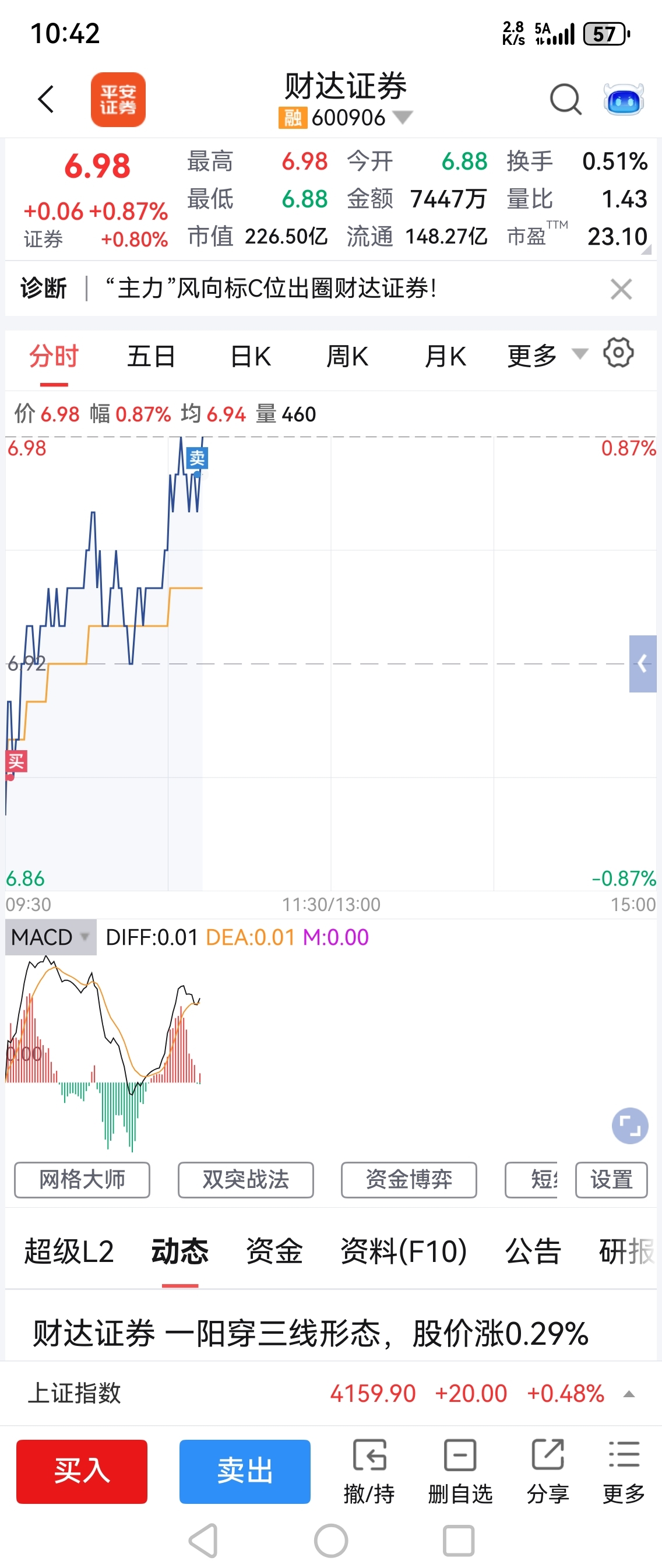Open the 研报 tab
662x1568 pixels.
626,1251
